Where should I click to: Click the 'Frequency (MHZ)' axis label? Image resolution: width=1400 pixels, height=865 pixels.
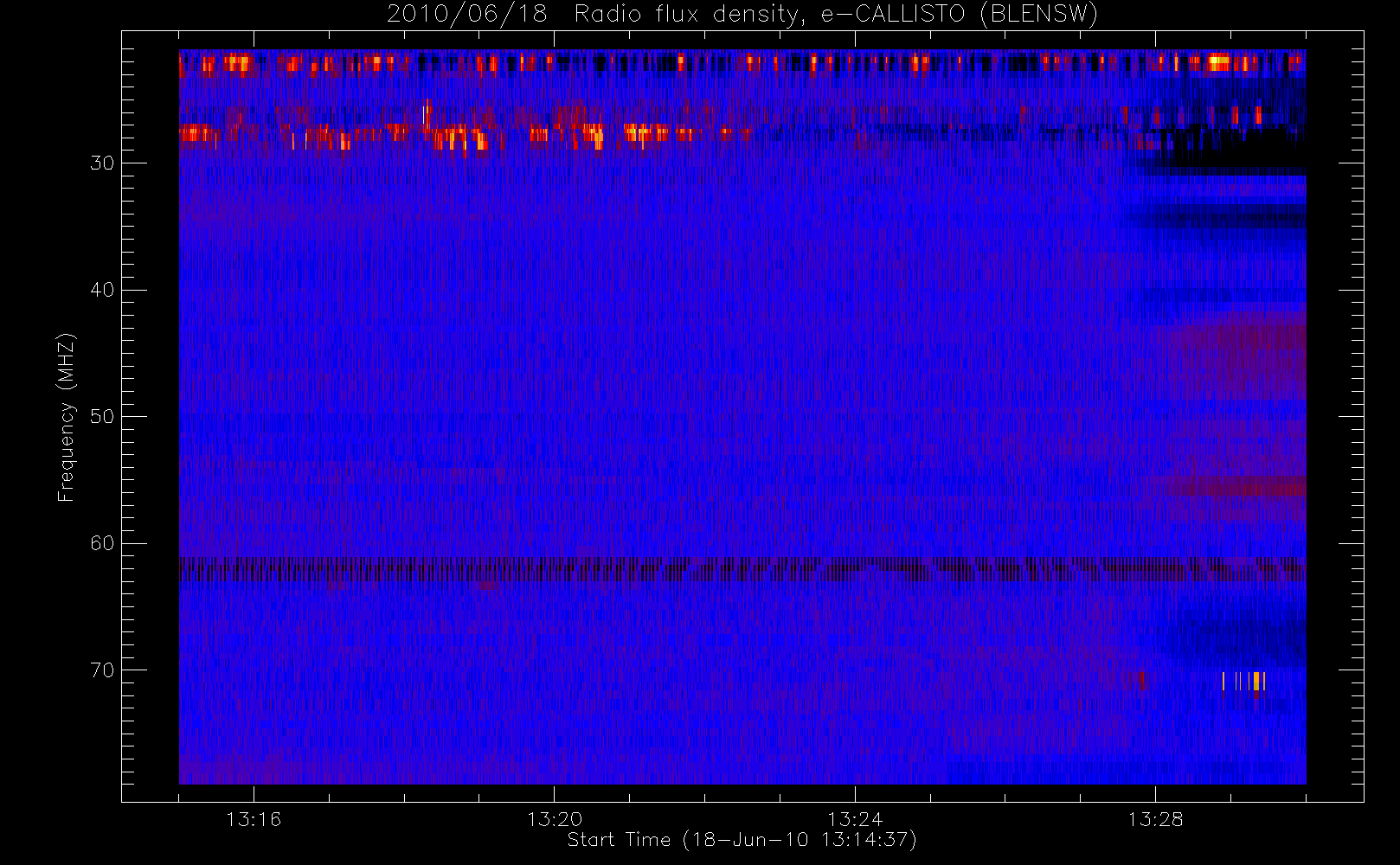tap(67, 417)
